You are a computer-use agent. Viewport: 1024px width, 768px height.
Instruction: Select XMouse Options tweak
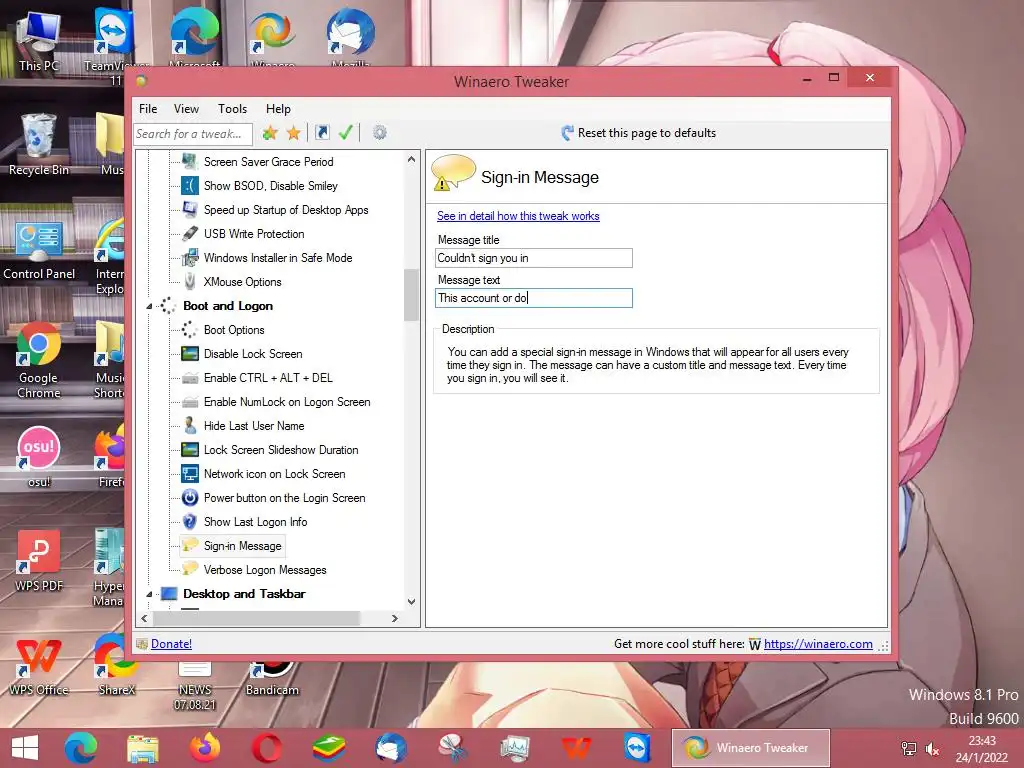point(242,281)
